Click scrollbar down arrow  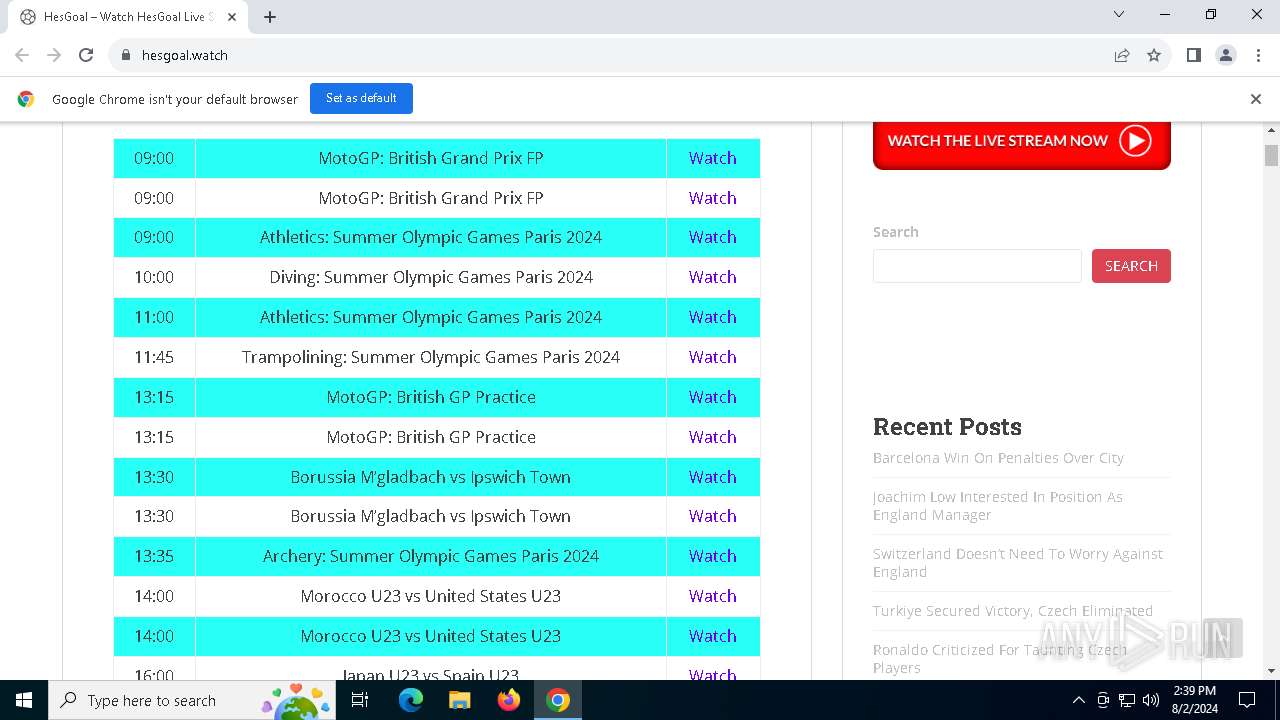point(1271,671)
